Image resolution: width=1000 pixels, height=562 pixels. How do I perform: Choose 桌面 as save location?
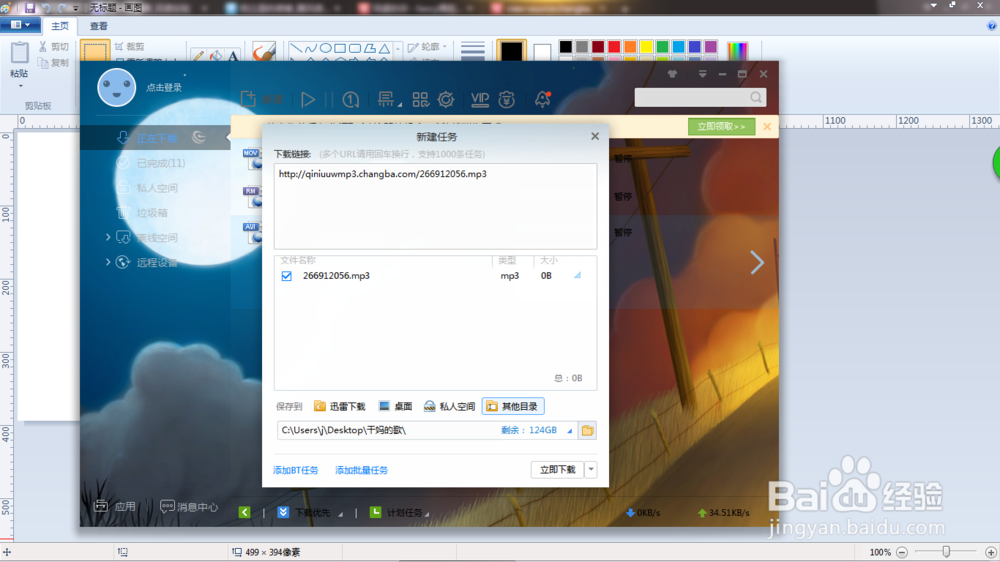(x=395, y=406)
